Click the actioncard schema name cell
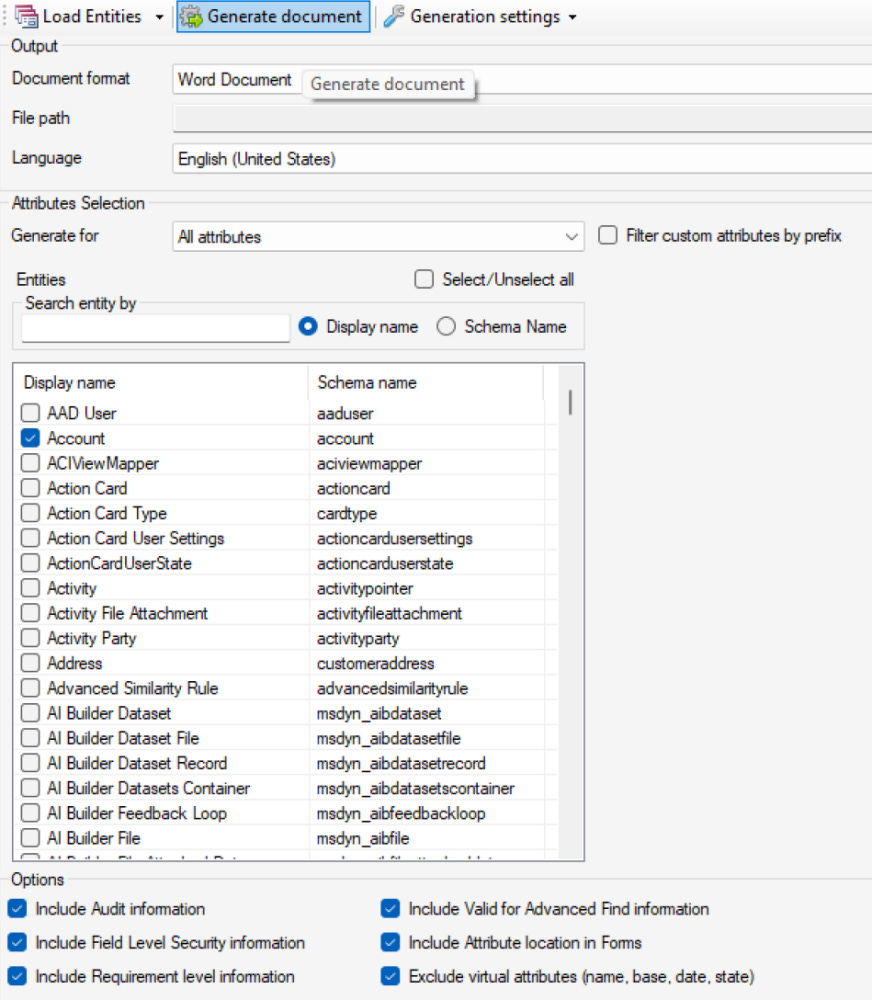Image resolution: width=872 pixels, height=1000 pixels. point(353,489)
